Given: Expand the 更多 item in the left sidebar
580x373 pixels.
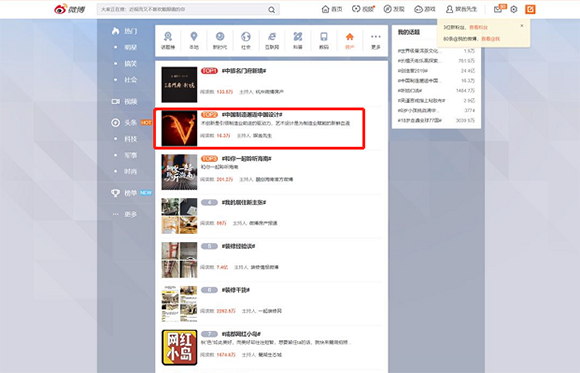Looking at the screenshot, I should point(126,214).
